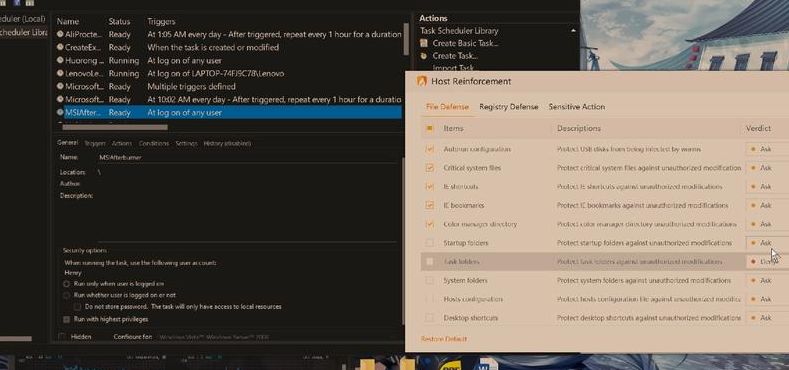Screen dimensions: 789x370
Task: Open the Startup folders verdict dropdown
Action: pos(767,243)
